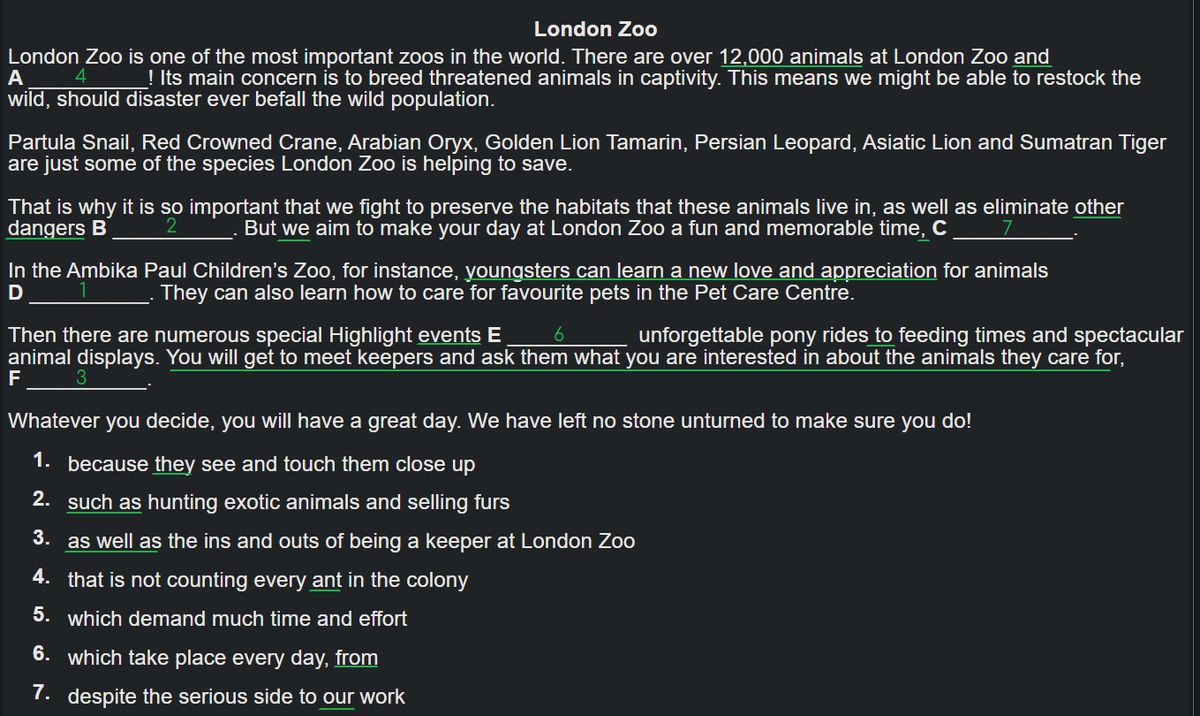Choose option 2 'such as hunting exotic animals'
Screen dimensions: 1200x716
pos(288,502)
